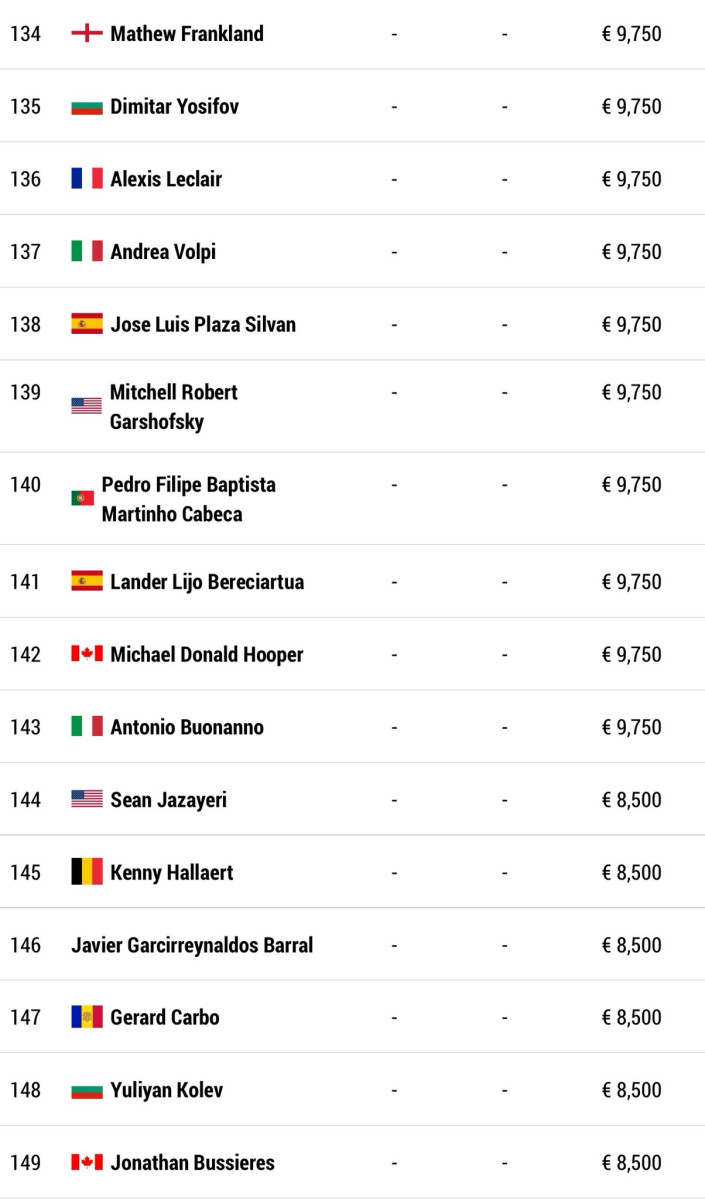The image size is (705, 1200).
Task: Click the French flag beside Alexis Leclair
Action: click(x=87, y=179)
